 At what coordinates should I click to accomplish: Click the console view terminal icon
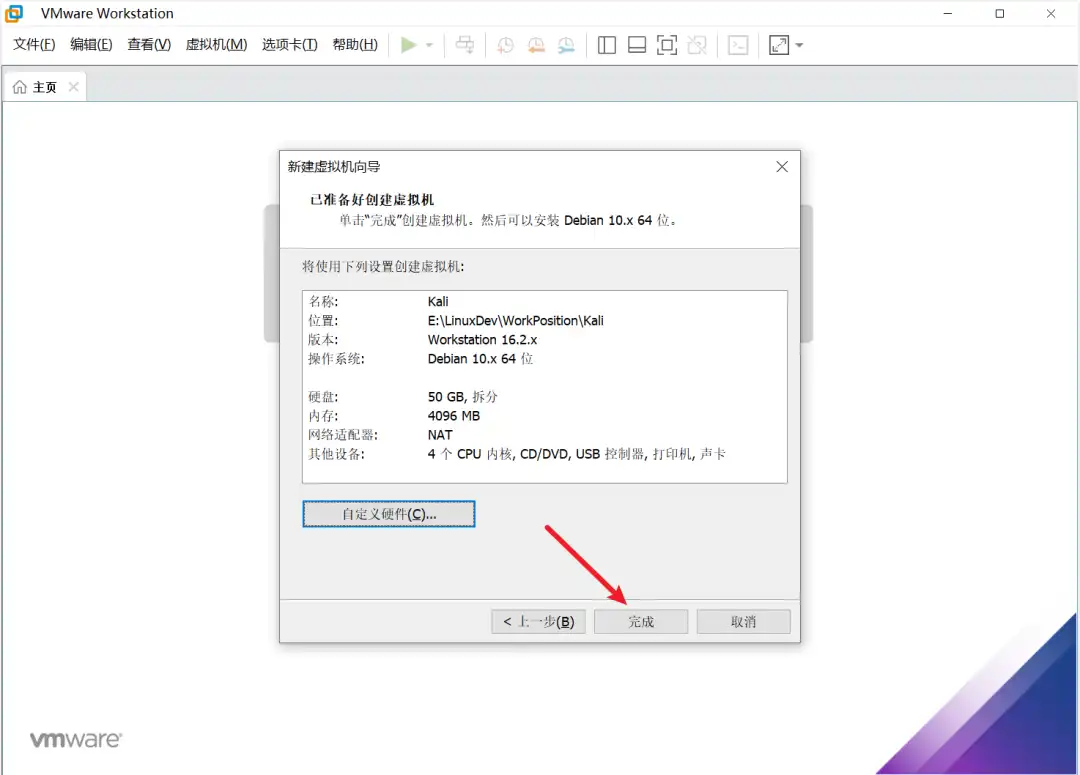738,45
